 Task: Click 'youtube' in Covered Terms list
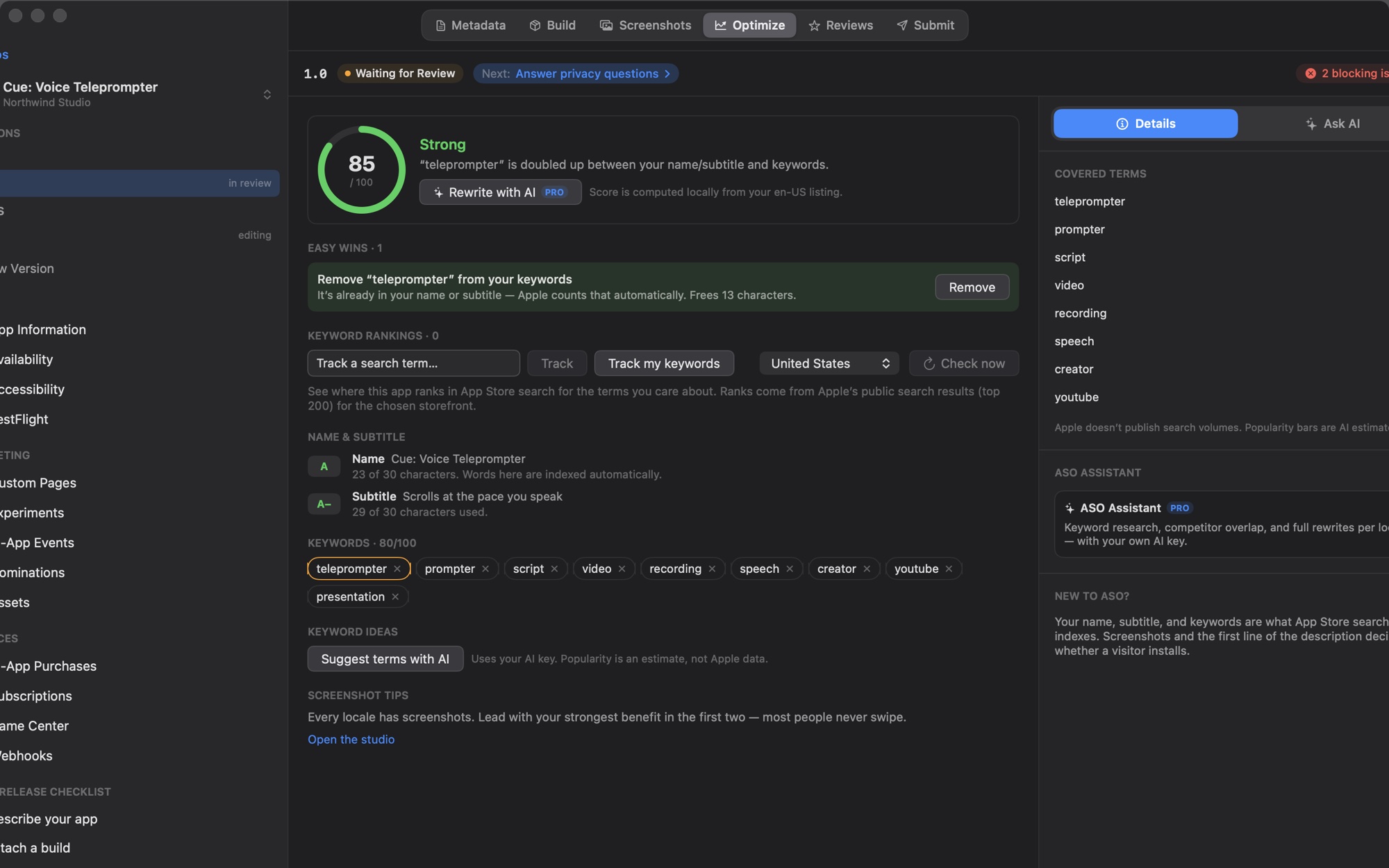[x=1076, y=397]
